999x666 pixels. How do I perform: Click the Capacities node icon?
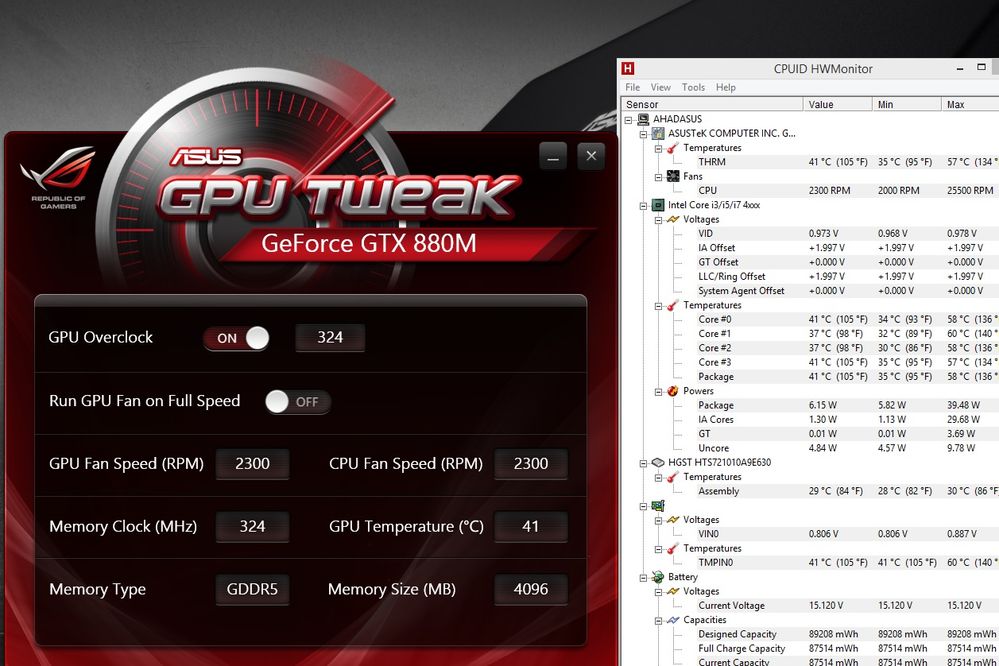pos(673,620)
